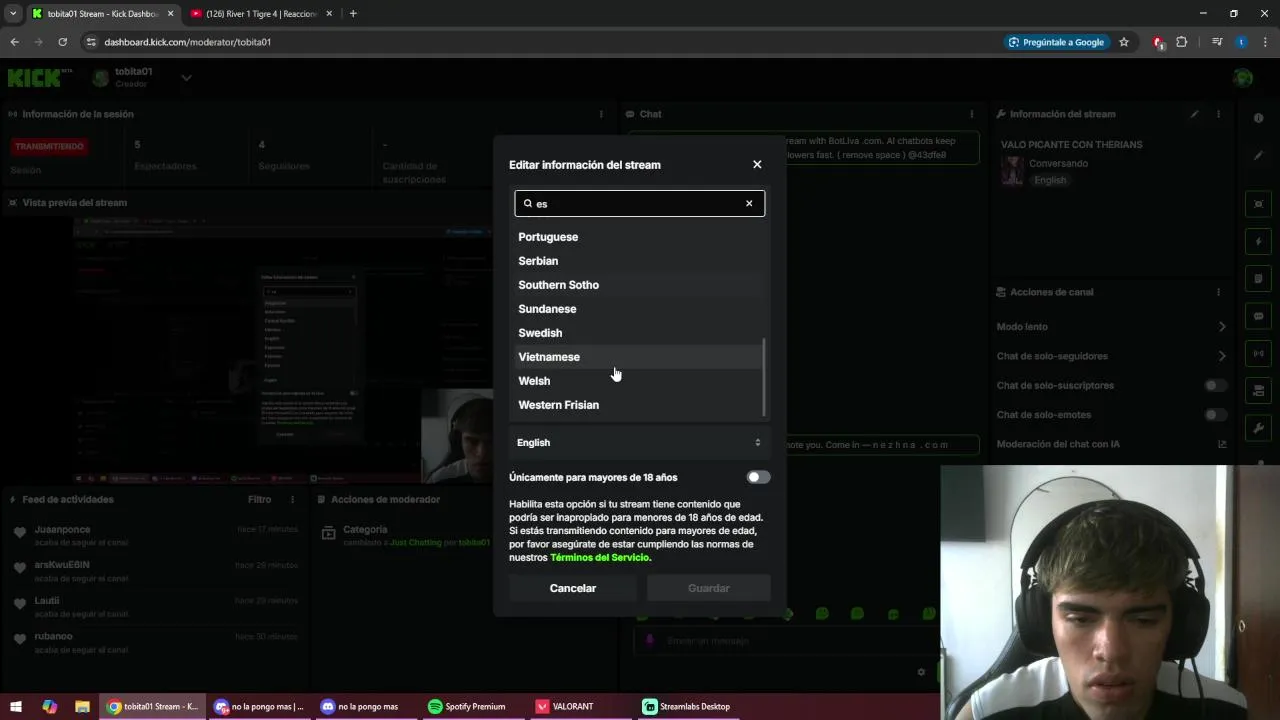
Task: Open Feed de actividades Filtro
Action: point(259,500)
